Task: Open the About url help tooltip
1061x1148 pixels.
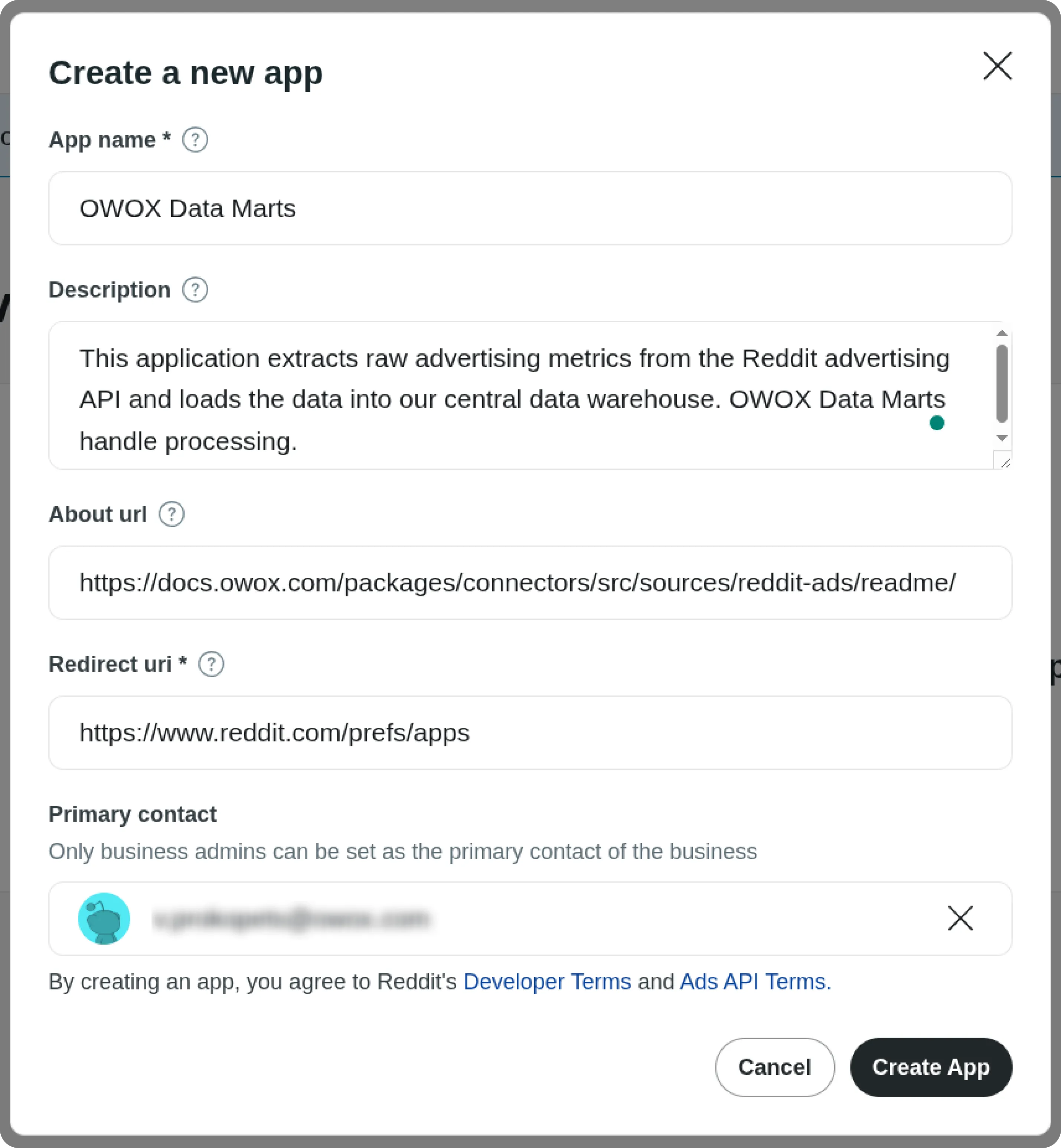Action: tap(172, 514)
